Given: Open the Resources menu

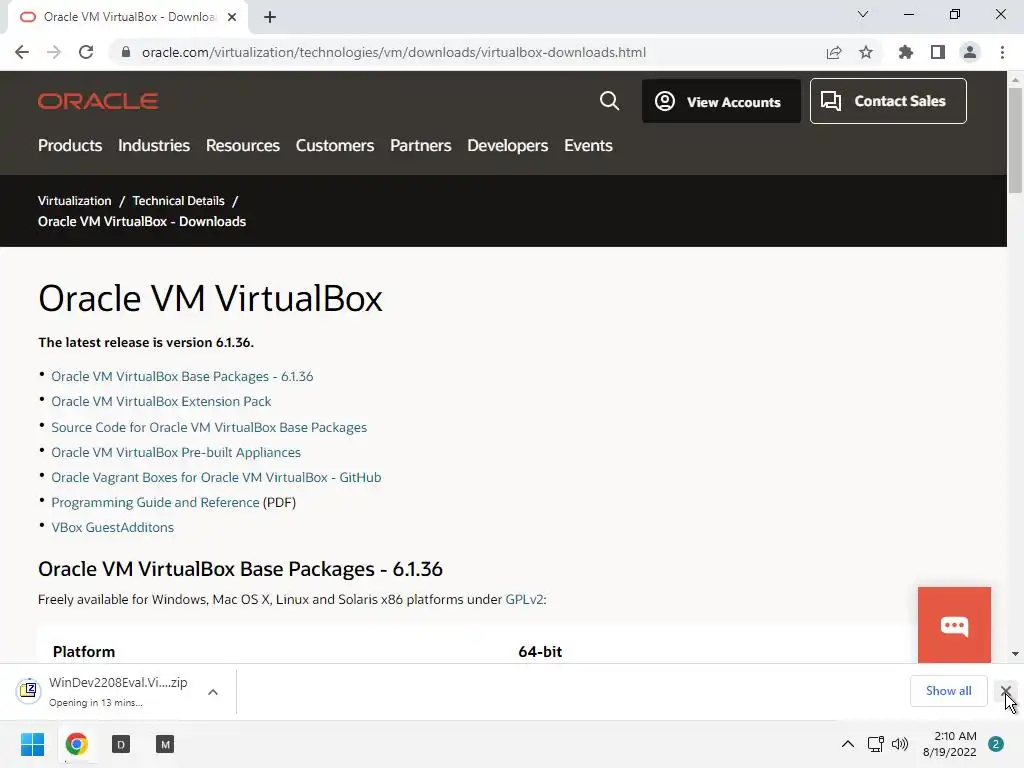Looking at the screenshot, I should pos(243,146).
